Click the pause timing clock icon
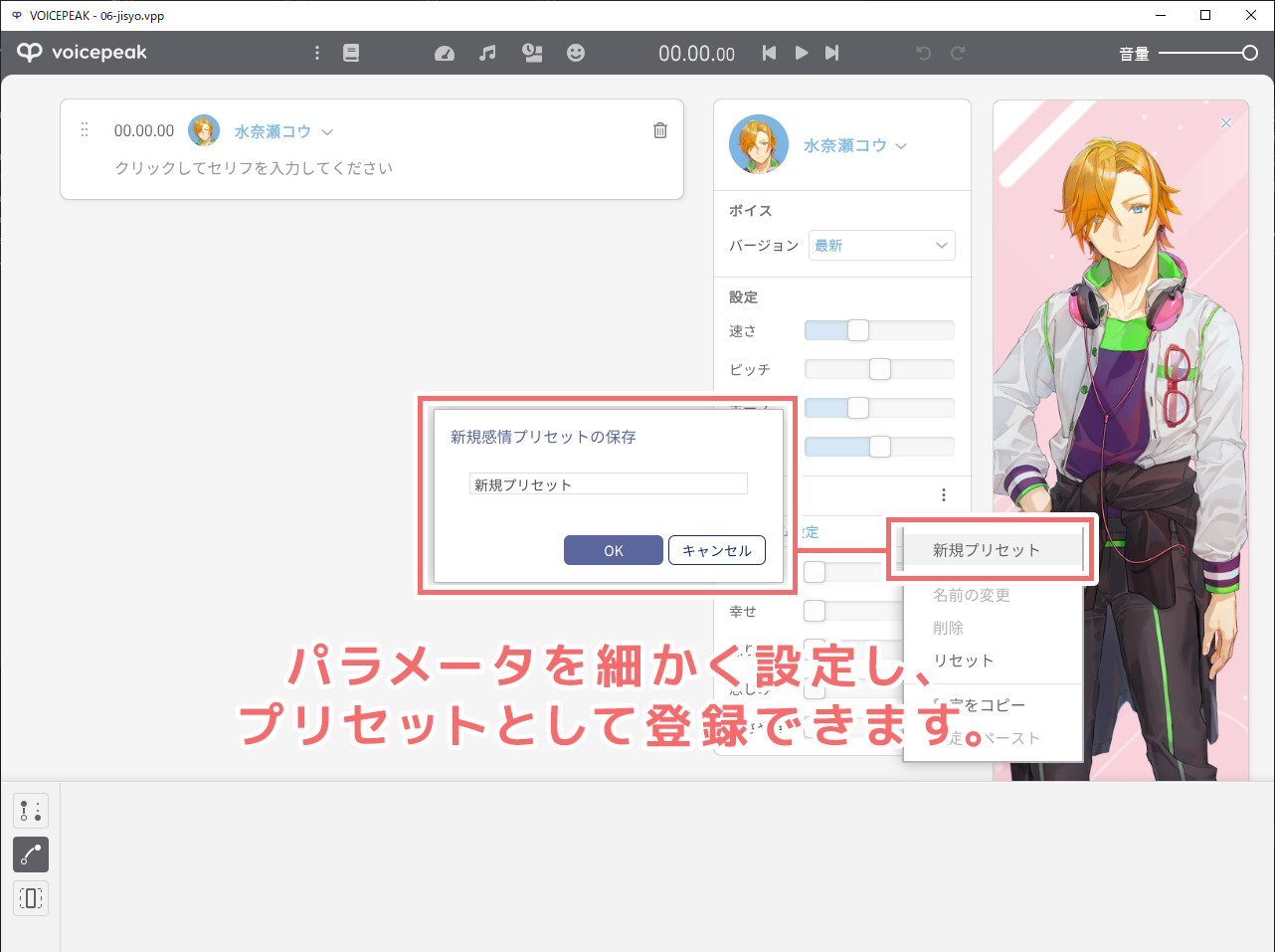 click(532, 53)
